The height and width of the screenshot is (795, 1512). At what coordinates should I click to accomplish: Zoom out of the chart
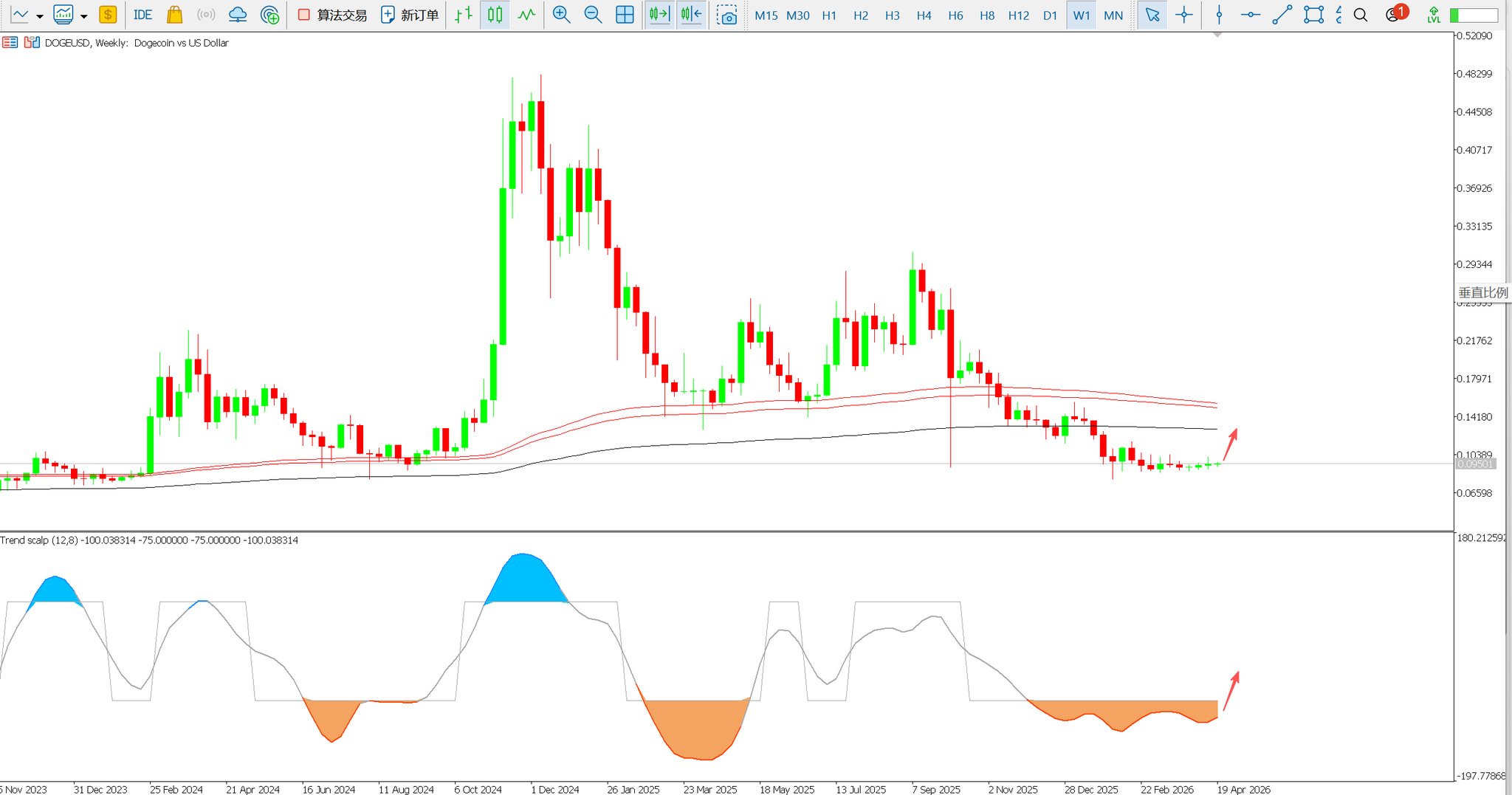coord(592,15)
